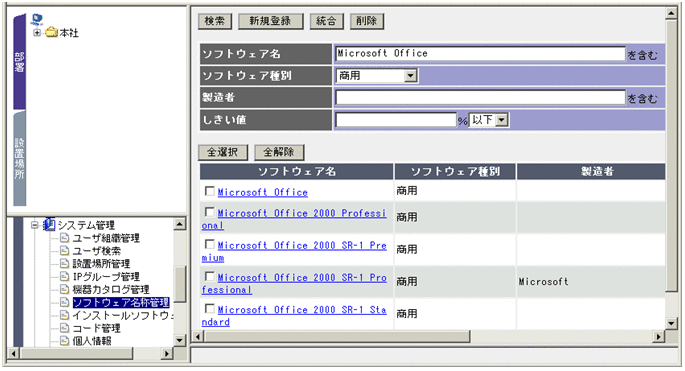Viewport: 685px width, 371px height.
Task: Select コード管理 tree item
Action: pyautogui.click(x=96, y=328)
